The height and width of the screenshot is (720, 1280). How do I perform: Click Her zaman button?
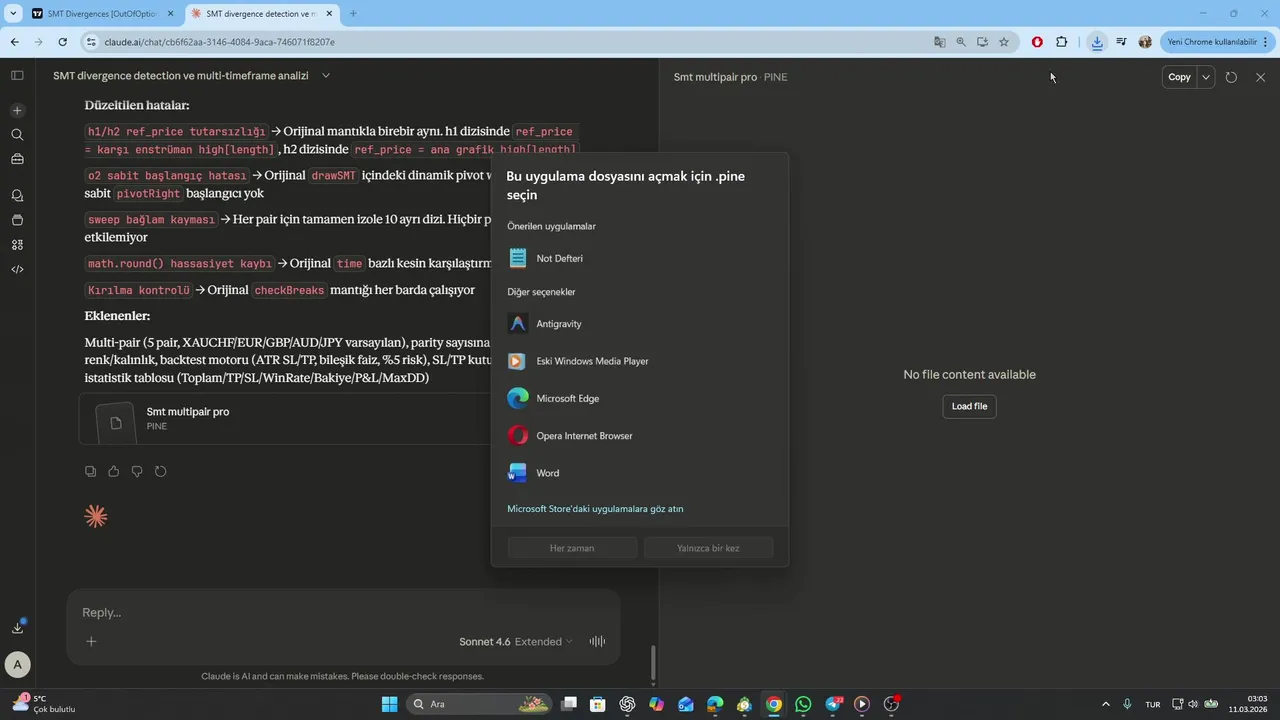tap(572, 548)
